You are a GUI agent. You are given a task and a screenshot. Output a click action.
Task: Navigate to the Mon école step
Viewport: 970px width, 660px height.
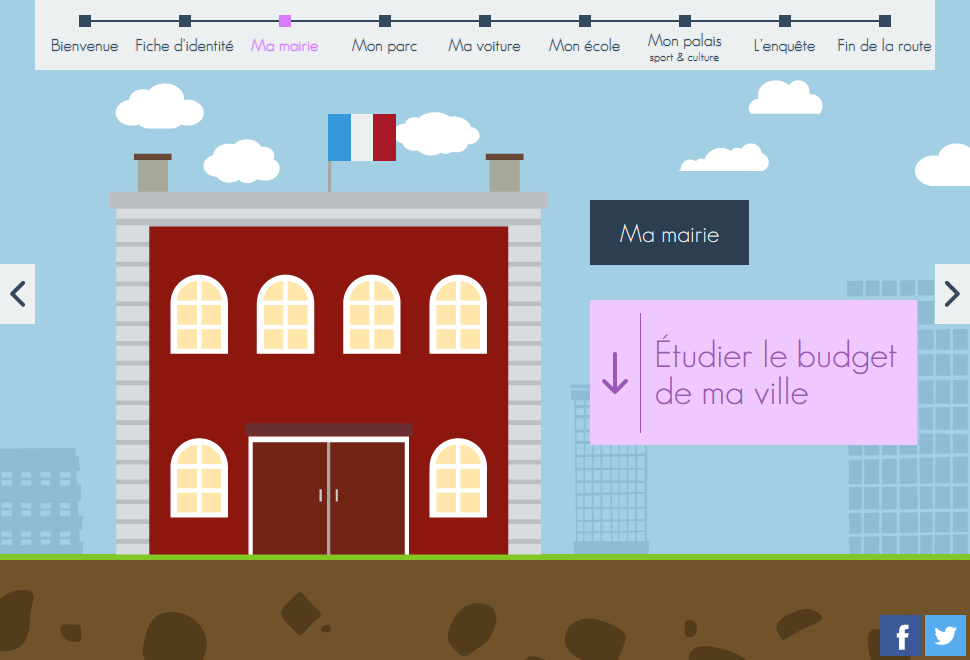[584, 46]
